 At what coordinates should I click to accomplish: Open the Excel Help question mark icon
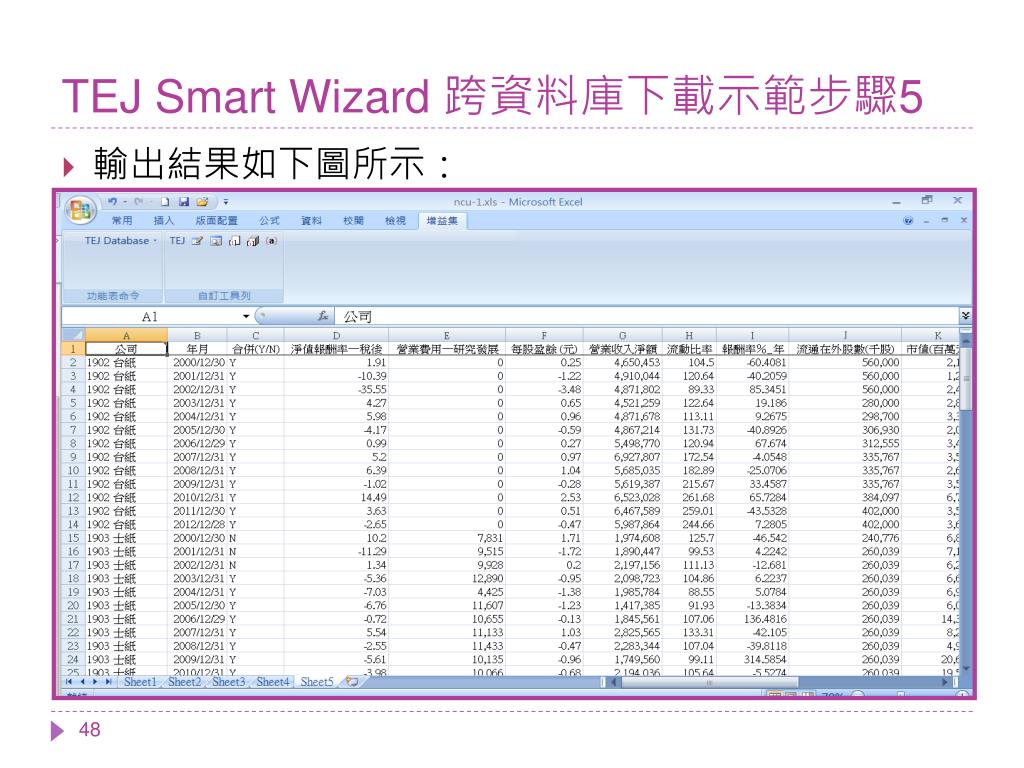tap(908, 221)
